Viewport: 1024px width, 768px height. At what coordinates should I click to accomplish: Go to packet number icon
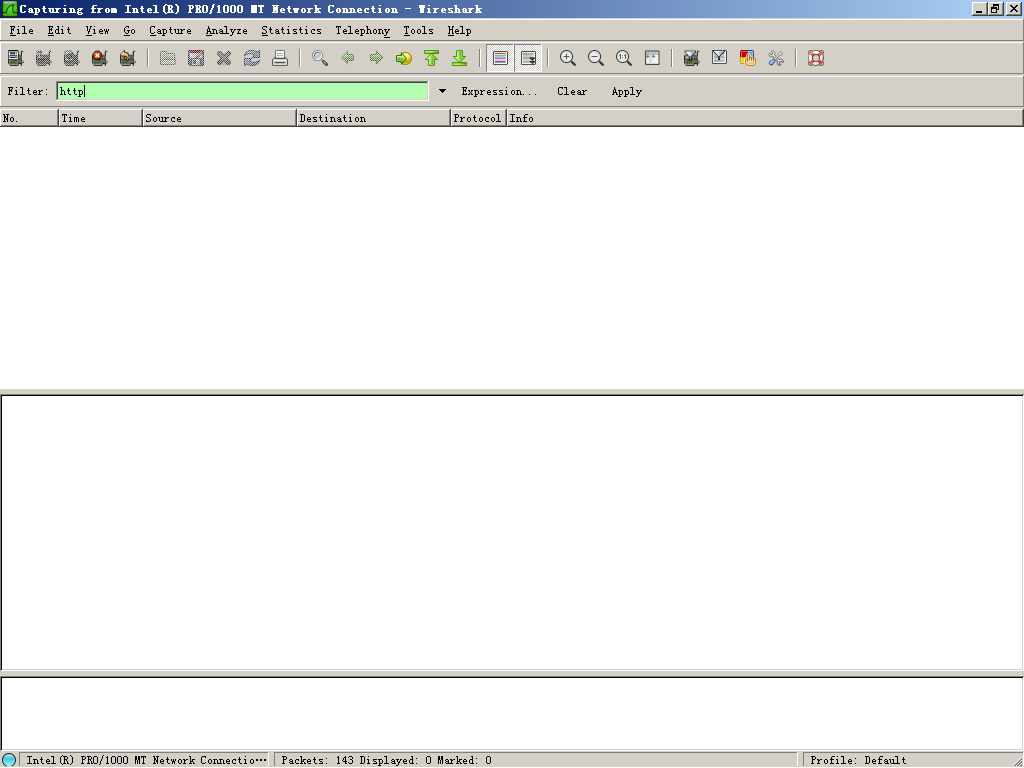click(x=404, y=58)
